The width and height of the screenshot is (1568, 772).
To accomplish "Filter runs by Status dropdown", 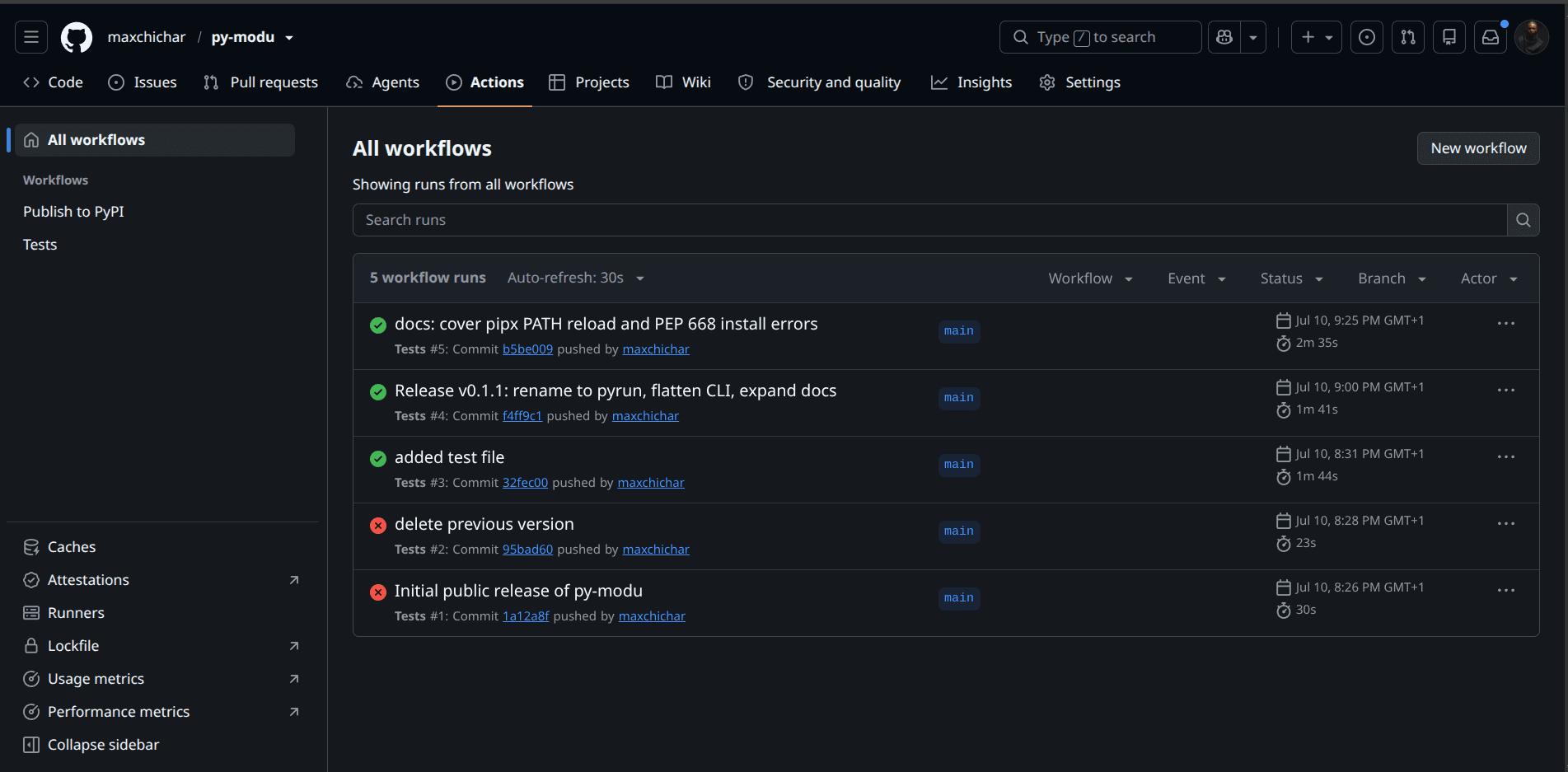I will tap(1291, 278).
